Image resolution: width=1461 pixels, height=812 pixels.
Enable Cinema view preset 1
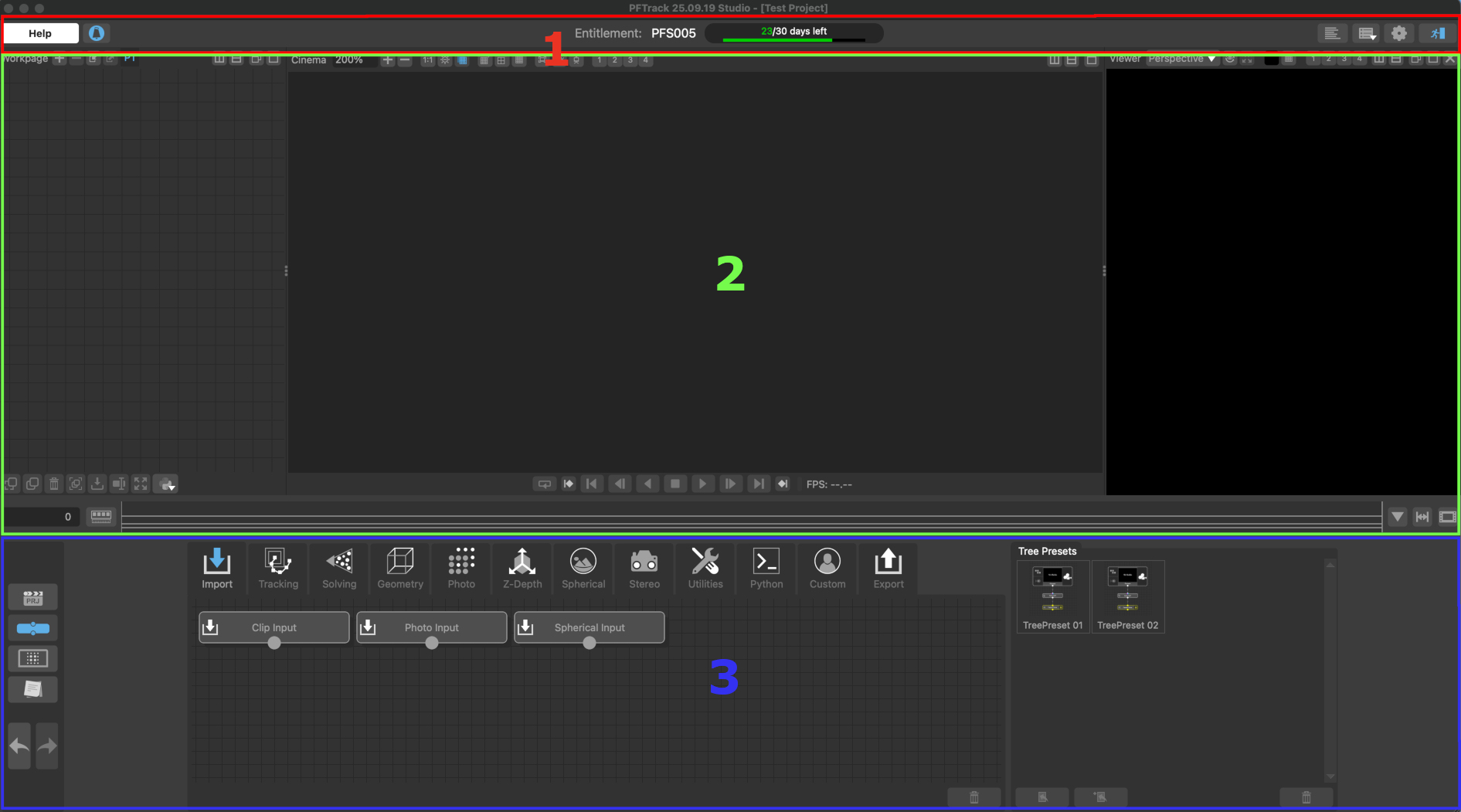(x=599, y=59)
